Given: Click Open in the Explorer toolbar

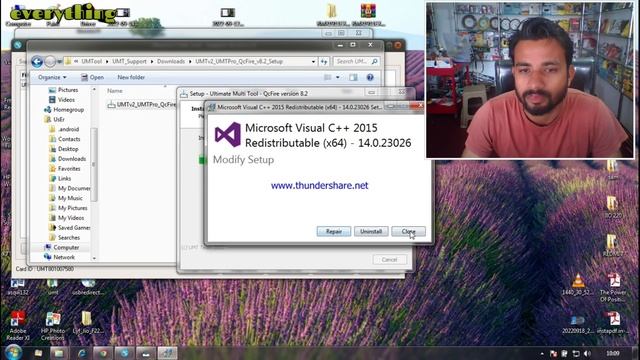Looking at the screenshot, I should point(93,77).
